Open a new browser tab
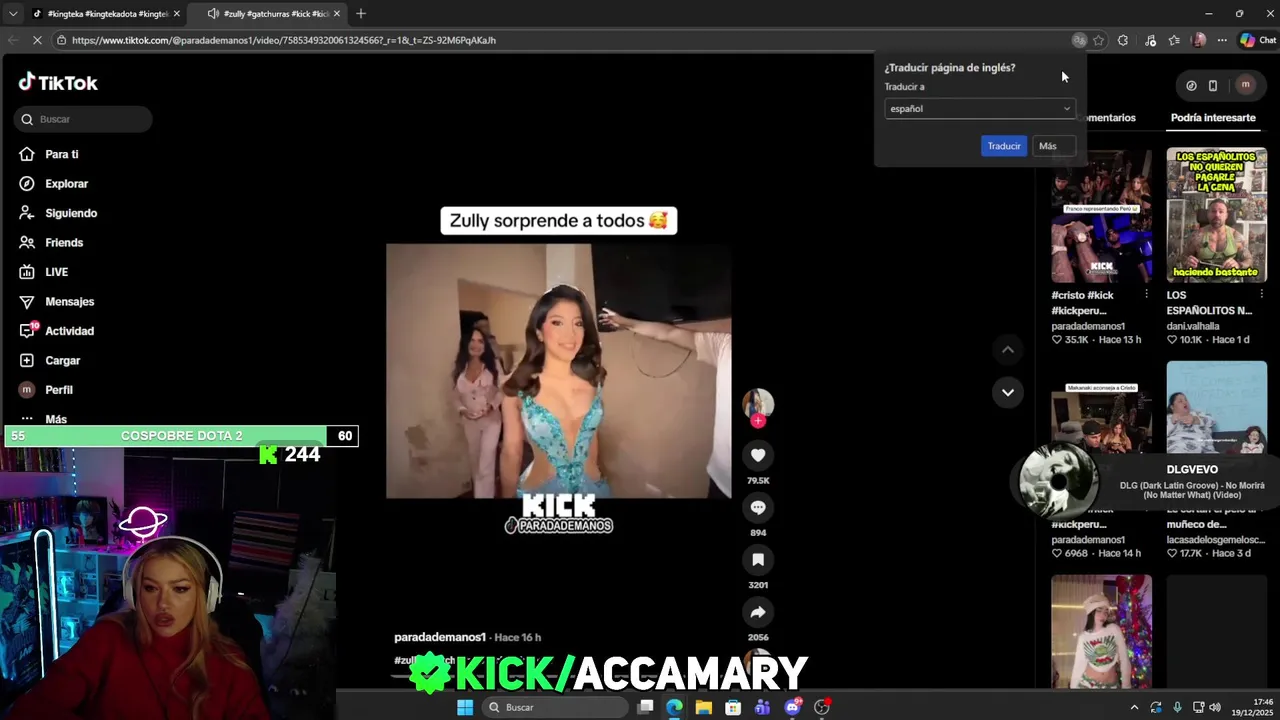This screenshot has height=720, width=1280. pos(361,14)
